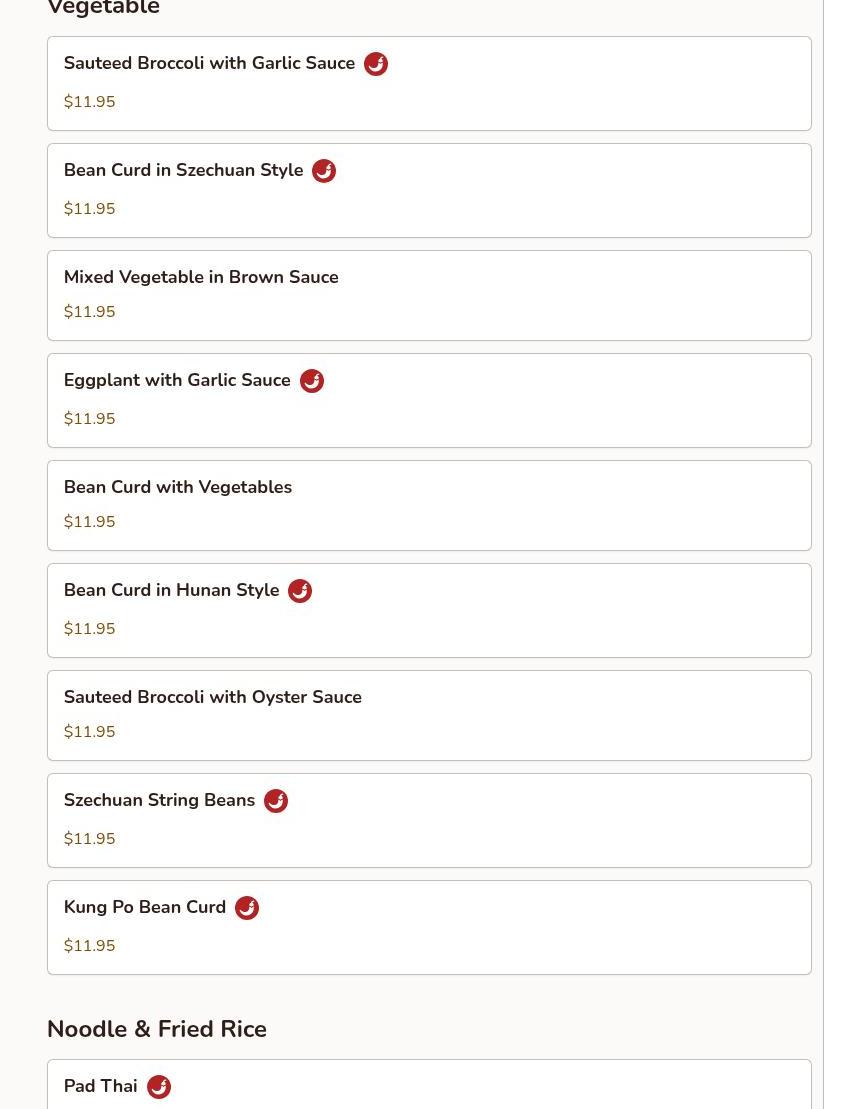Select Bean Curd with Vegetables

coord(178,487)
